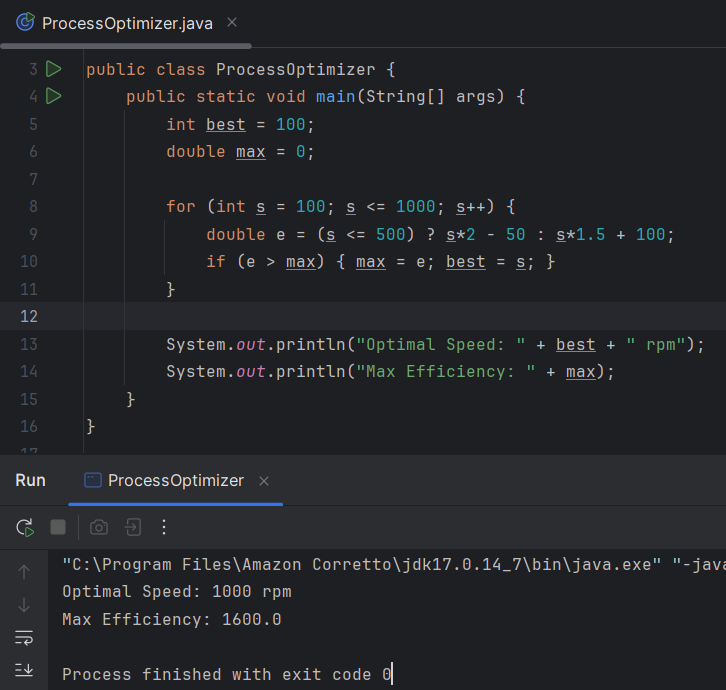Toggle scroll to end of console
This screenshot has height=690, width=726.
click(25, 670)
